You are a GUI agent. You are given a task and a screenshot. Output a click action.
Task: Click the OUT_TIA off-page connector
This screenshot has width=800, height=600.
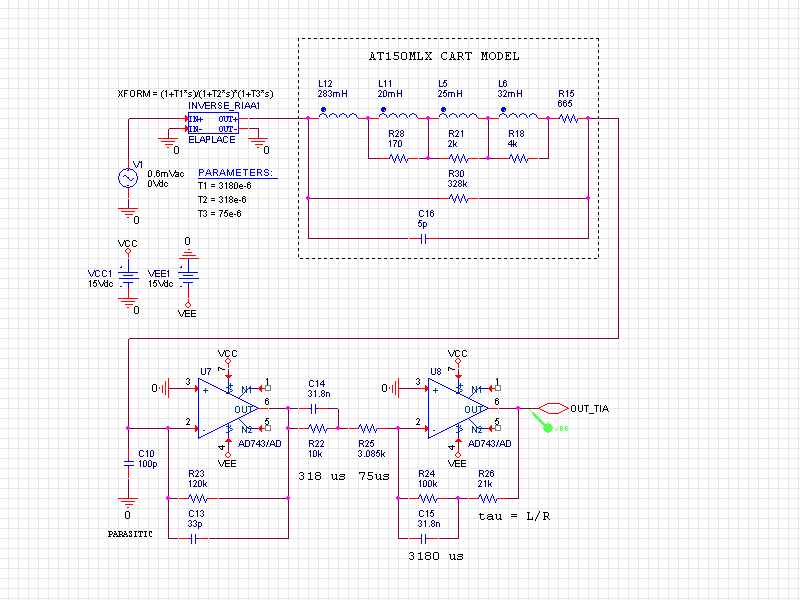coord(554,409)
